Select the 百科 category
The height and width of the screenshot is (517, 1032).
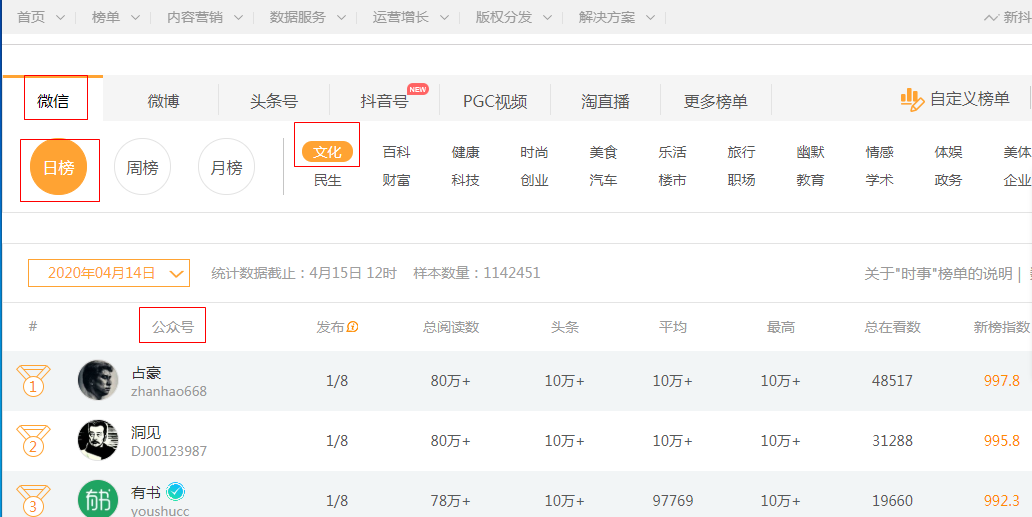396,152
